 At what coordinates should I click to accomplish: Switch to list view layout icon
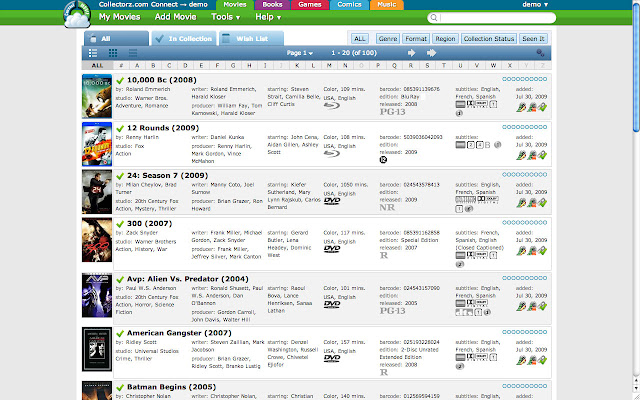pyautogui.click(x=93, y=53)
